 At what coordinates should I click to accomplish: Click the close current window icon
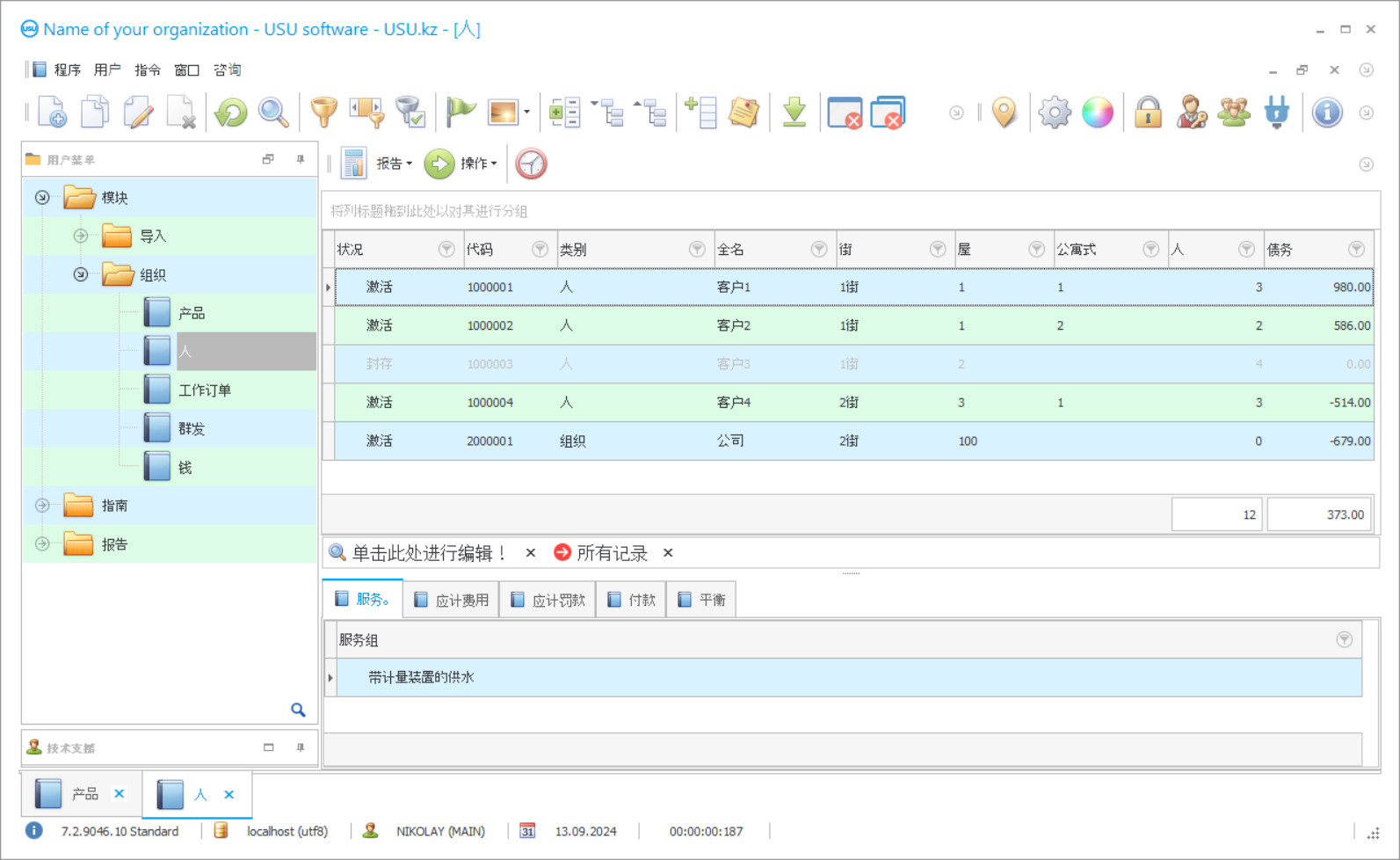click(845, 113)
